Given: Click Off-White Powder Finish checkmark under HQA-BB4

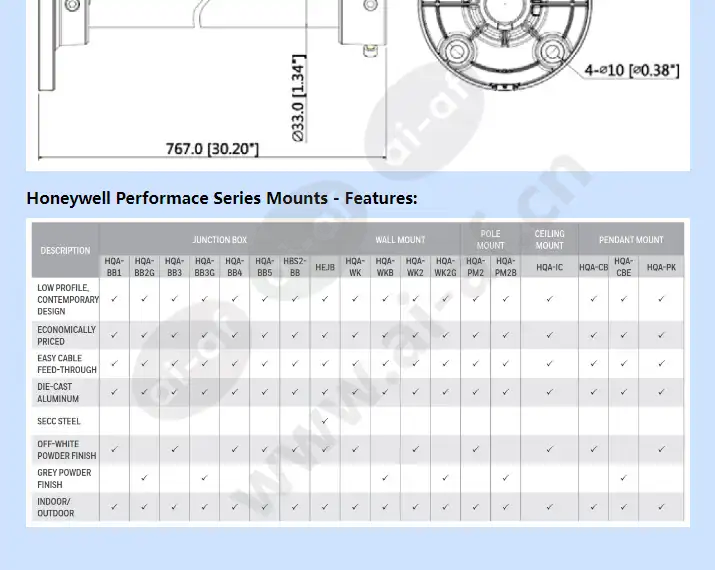Looking at the screenshot, I should (x=234, y=449).
